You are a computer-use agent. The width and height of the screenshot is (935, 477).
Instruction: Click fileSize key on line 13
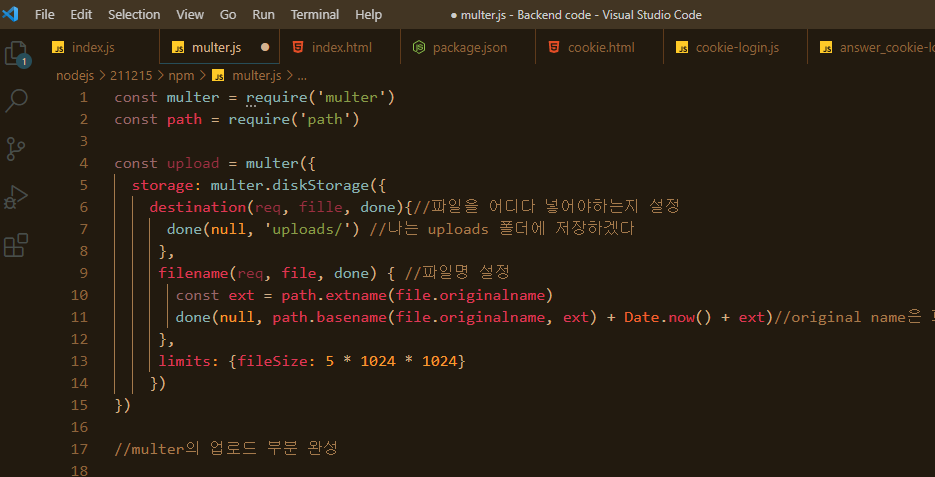coord(273,361)
